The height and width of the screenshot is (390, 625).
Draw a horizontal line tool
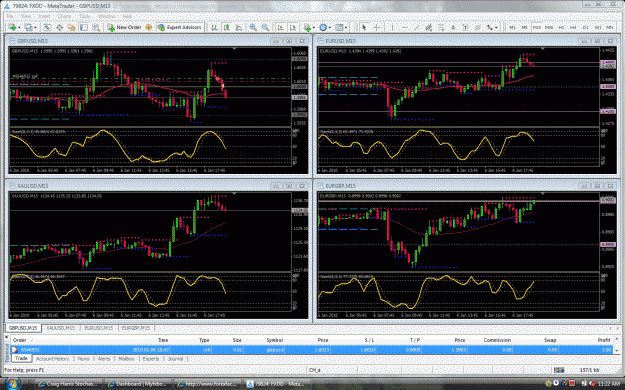404,27
